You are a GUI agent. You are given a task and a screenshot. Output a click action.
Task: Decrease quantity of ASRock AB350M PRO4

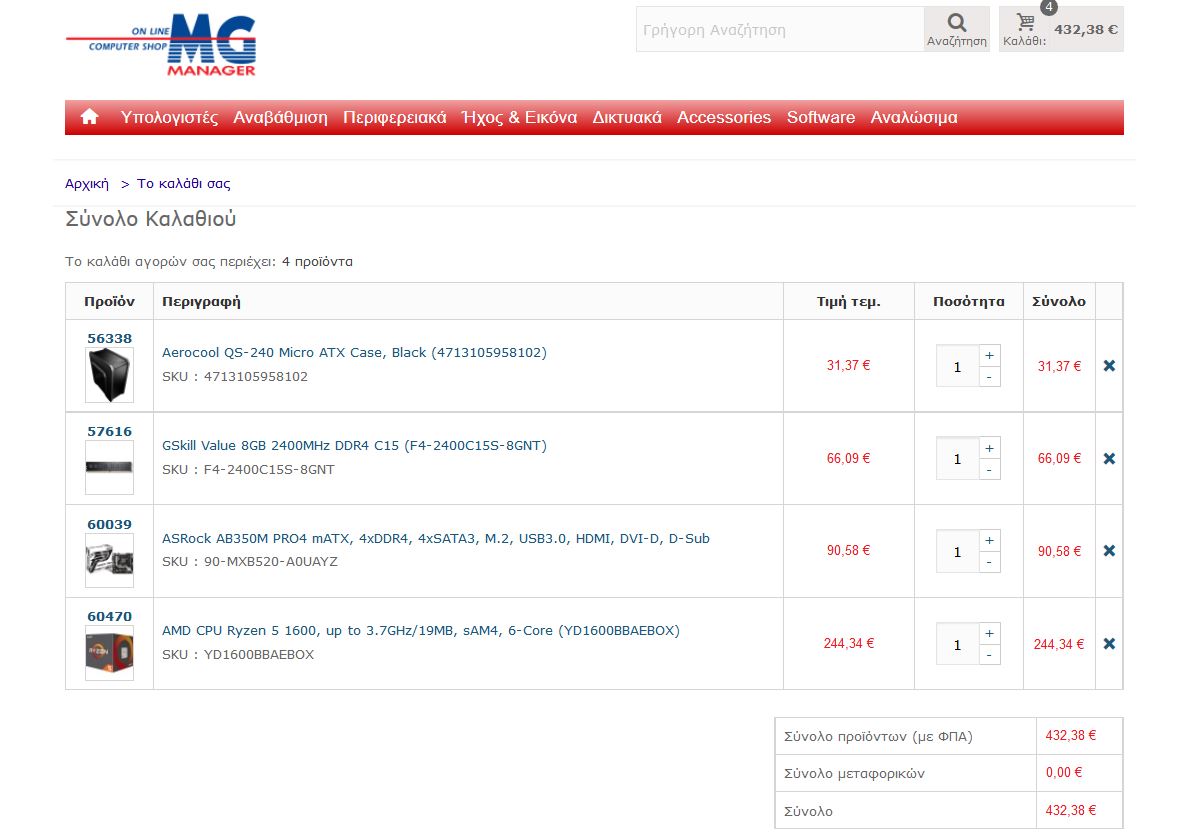tap(990, 562)
